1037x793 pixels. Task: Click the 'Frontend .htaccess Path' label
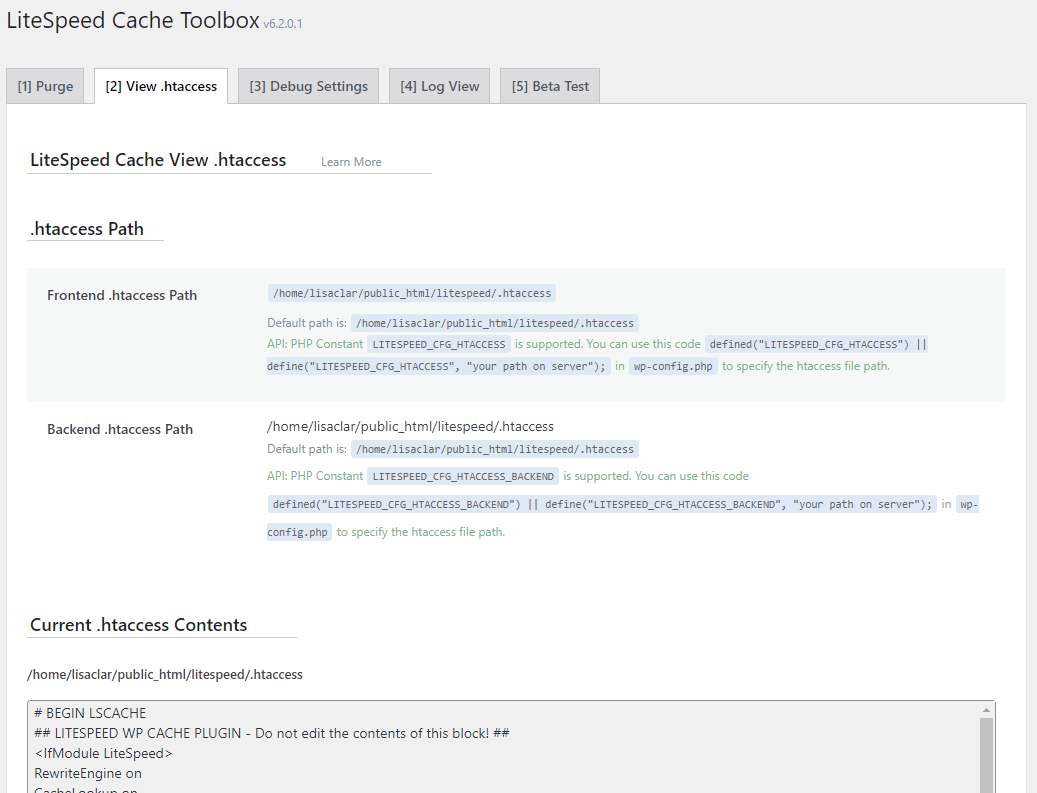click(x=122, y=295)
